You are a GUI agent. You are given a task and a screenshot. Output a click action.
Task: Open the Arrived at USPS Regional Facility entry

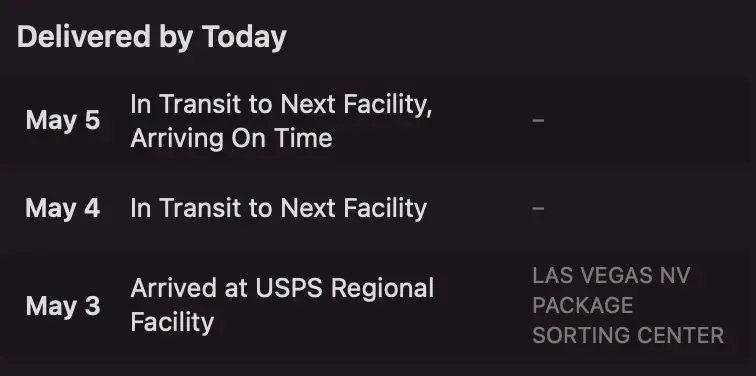pos(378,306)
